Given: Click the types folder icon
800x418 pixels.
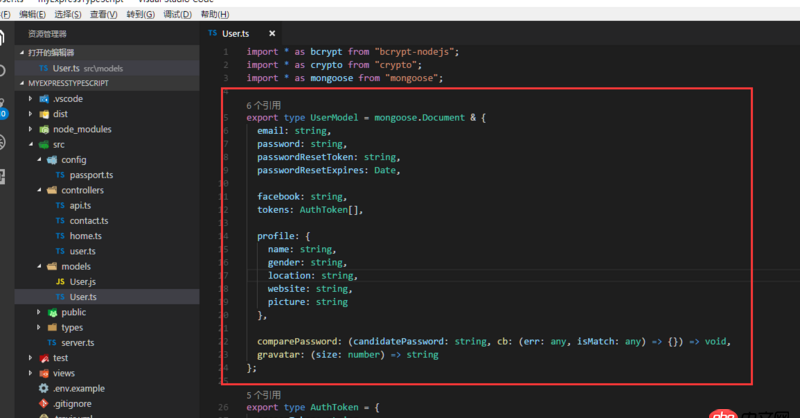Looking at the screenshot, I should 52,327.
